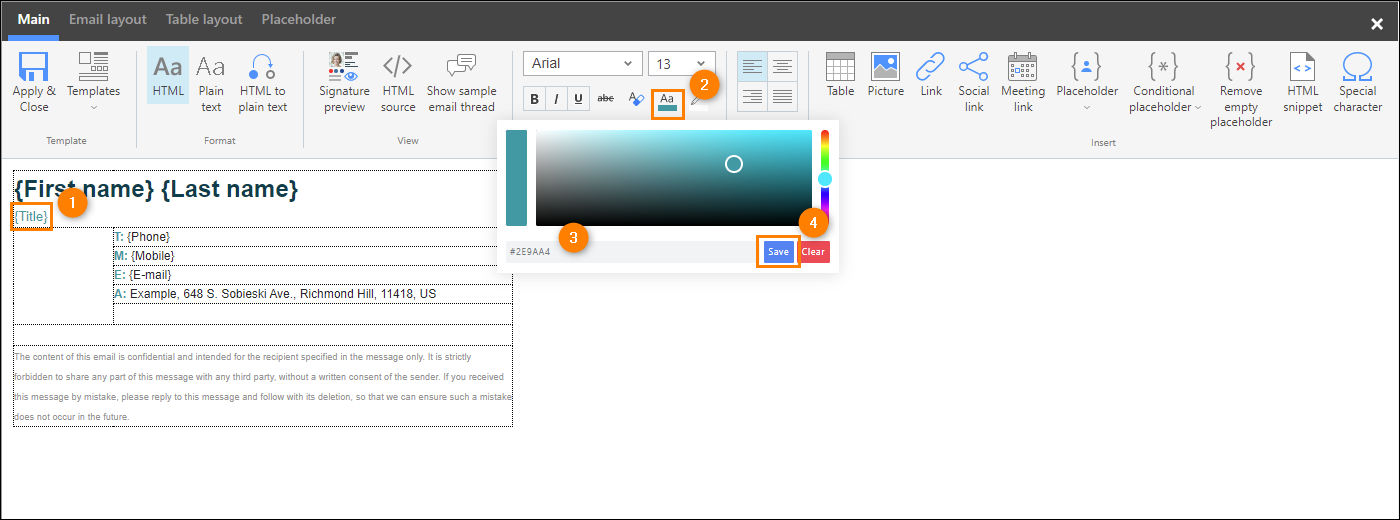The width and height of the screenshot is (1400, 520).
Task: Show sample email thread
Action: tap(461, 82)
